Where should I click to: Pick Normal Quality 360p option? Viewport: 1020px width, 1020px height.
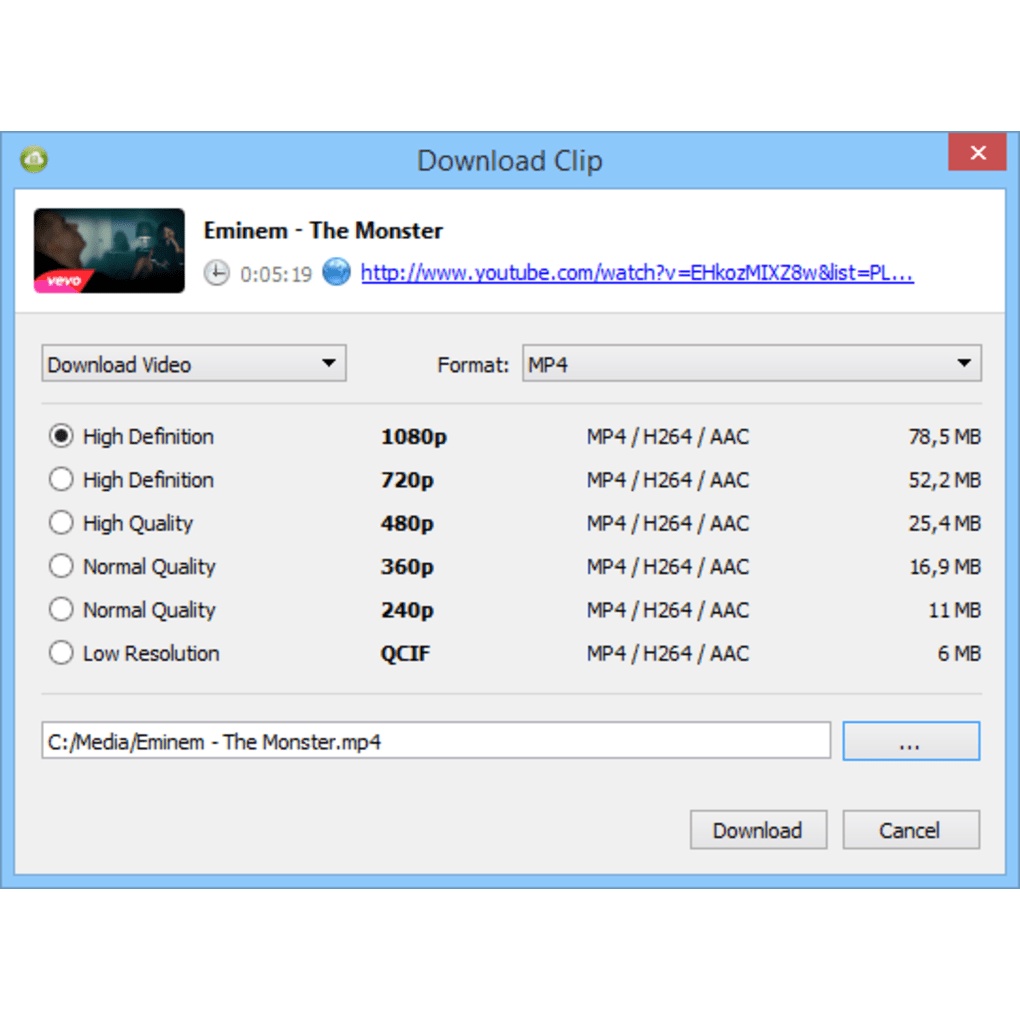(62, 566)
